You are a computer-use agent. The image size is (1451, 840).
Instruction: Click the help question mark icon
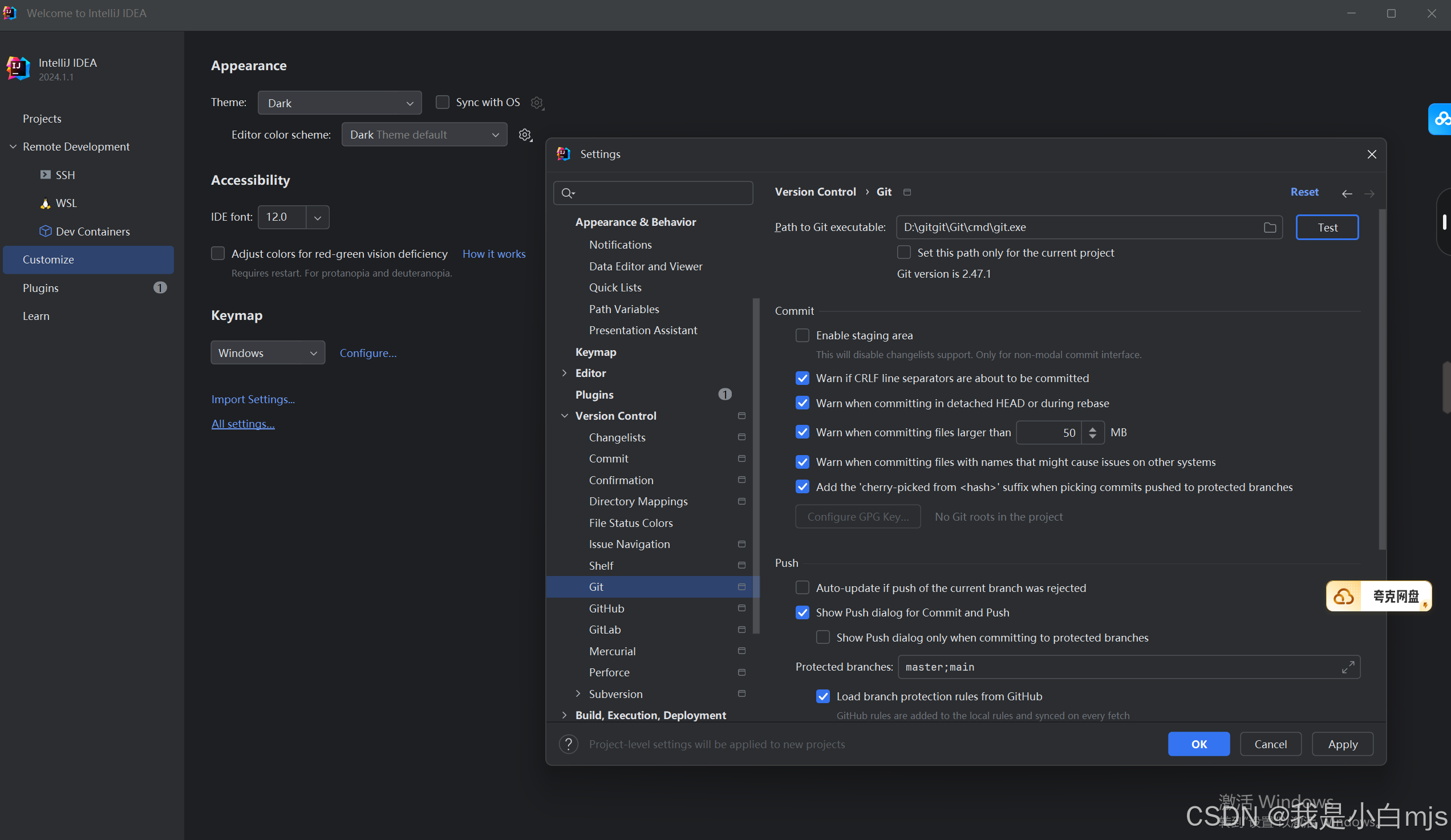point(568,744)
